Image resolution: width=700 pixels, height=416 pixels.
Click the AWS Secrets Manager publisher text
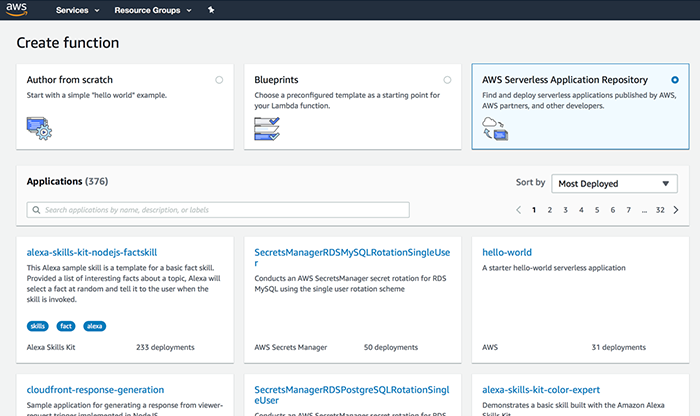click(291, 347)
